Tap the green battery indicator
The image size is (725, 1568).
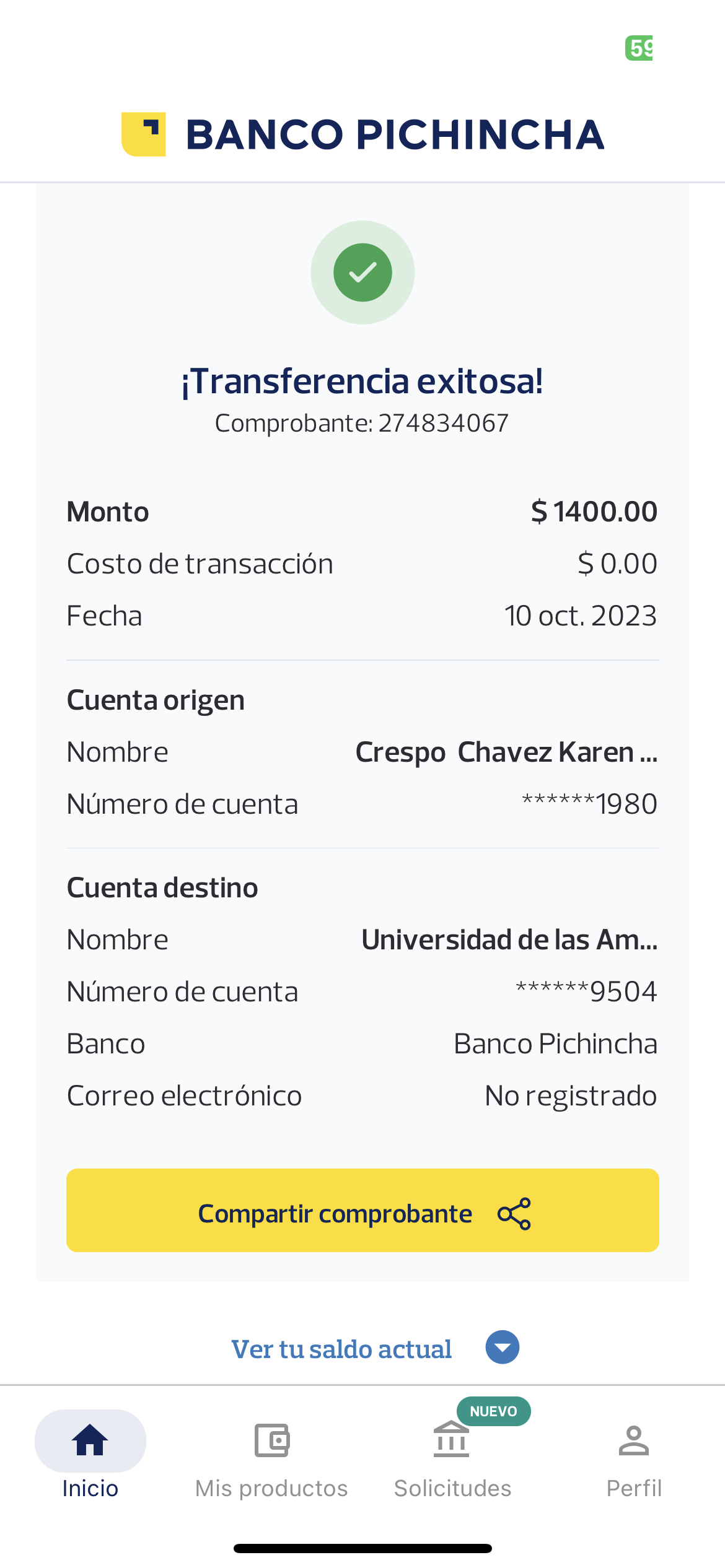pyautogui.click(x=639, y=48)
